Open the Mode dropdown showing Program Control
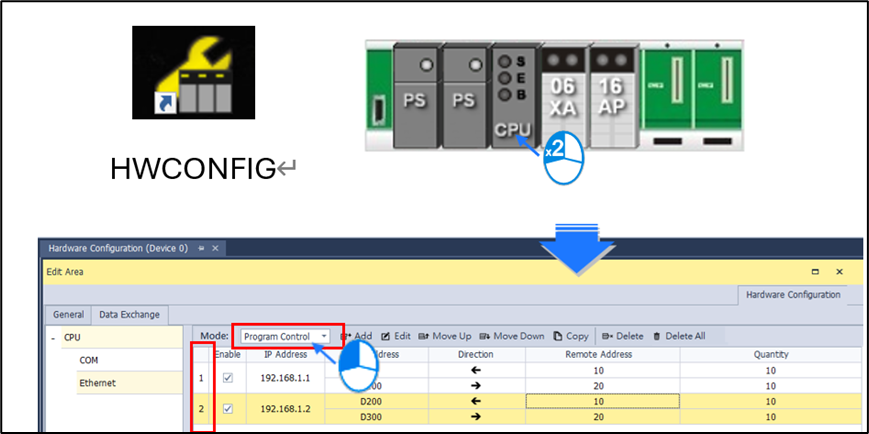869x434 pixels. 286,337
